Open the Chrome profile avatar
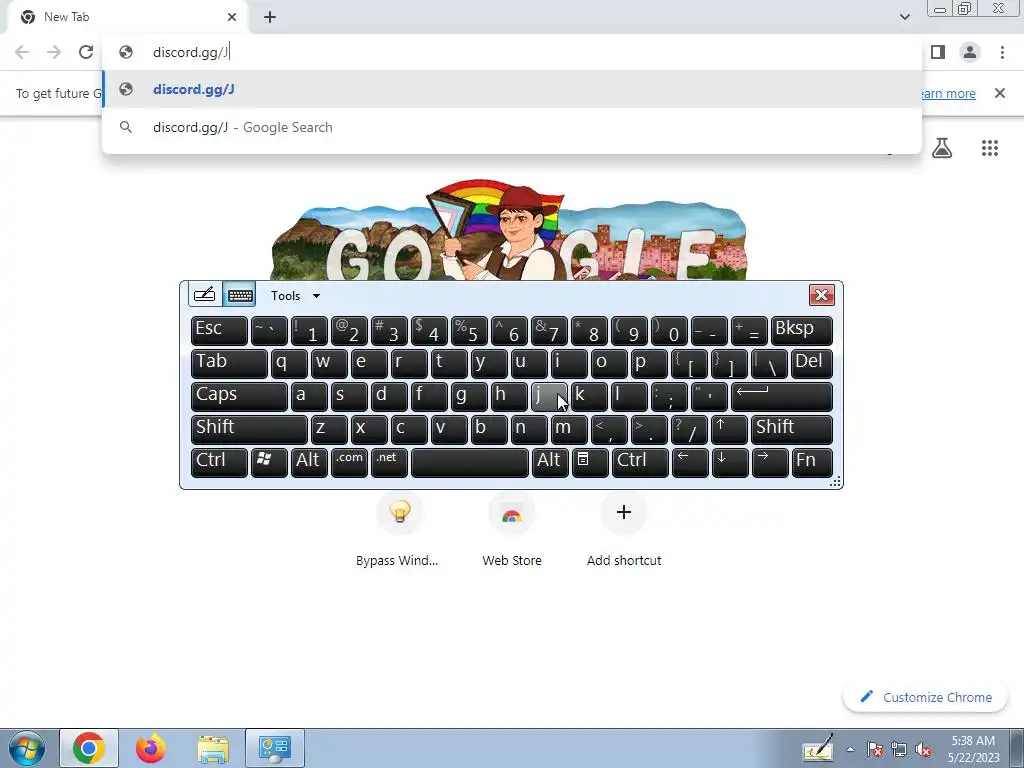Viewport: 1024px width, 768px height. coord(970,52)
